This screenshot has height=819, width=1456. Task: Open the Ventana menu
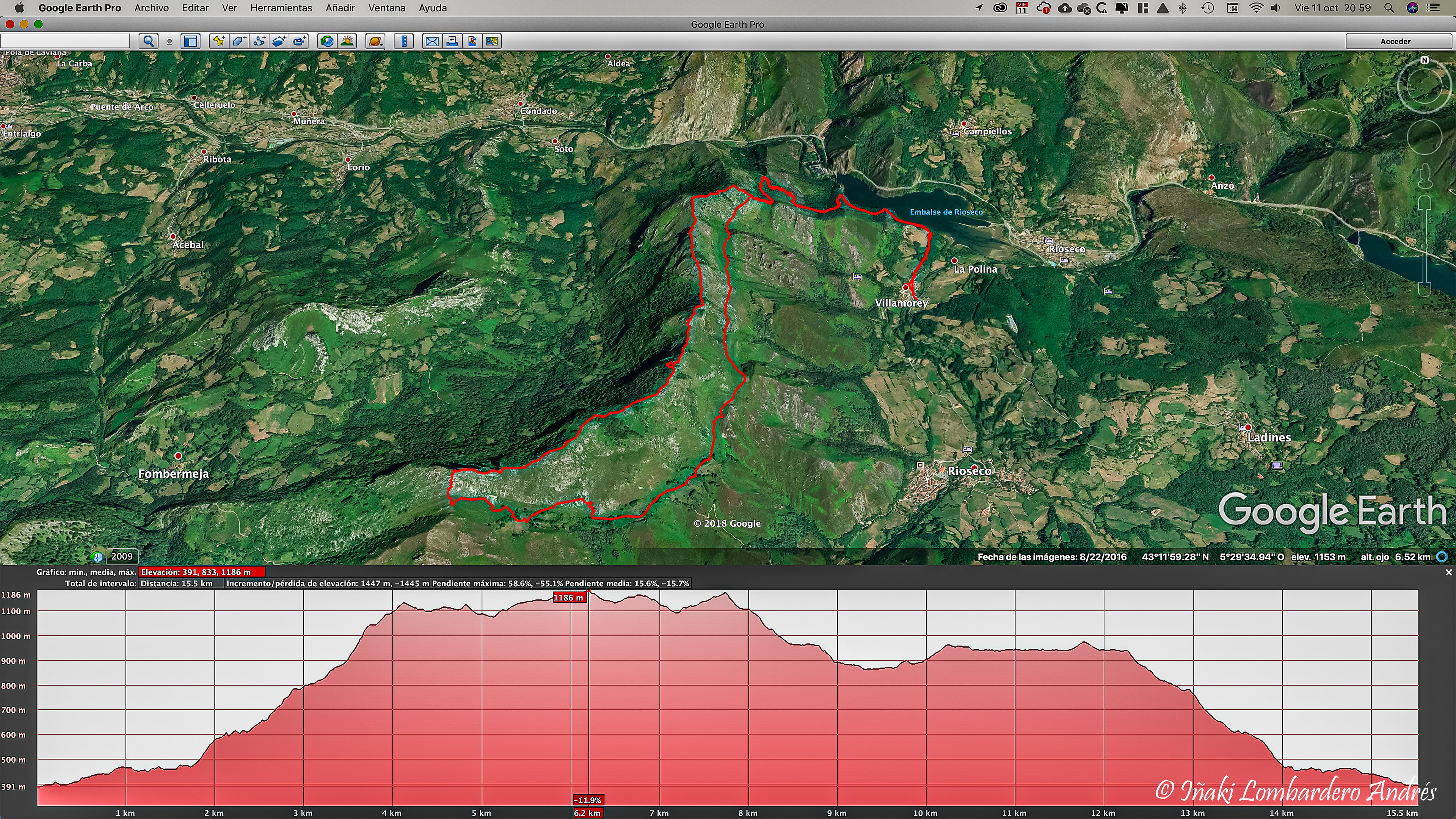click(387, 8)
